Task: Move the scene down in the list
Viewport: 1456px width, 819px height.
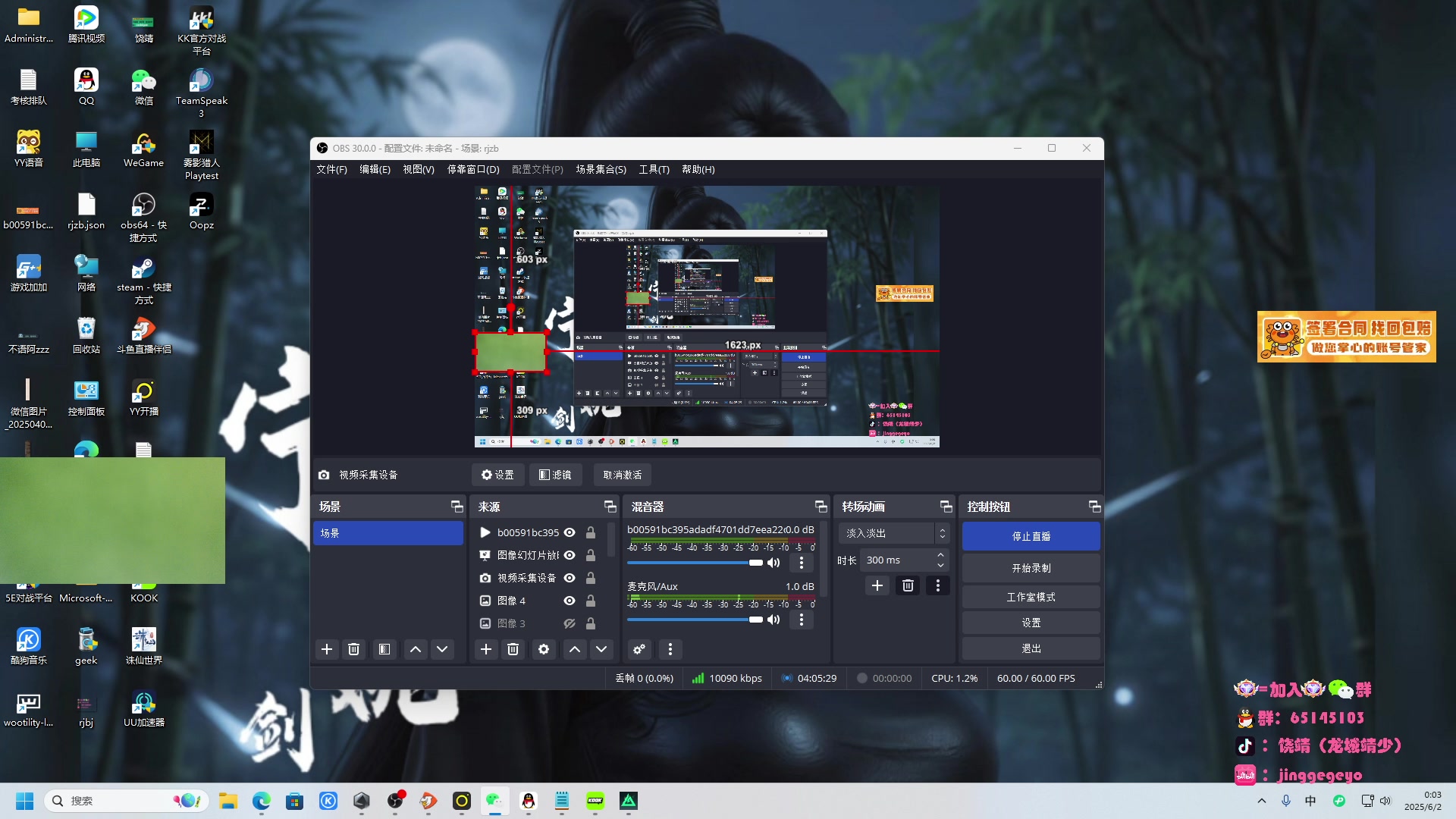Action: [442, 649]
